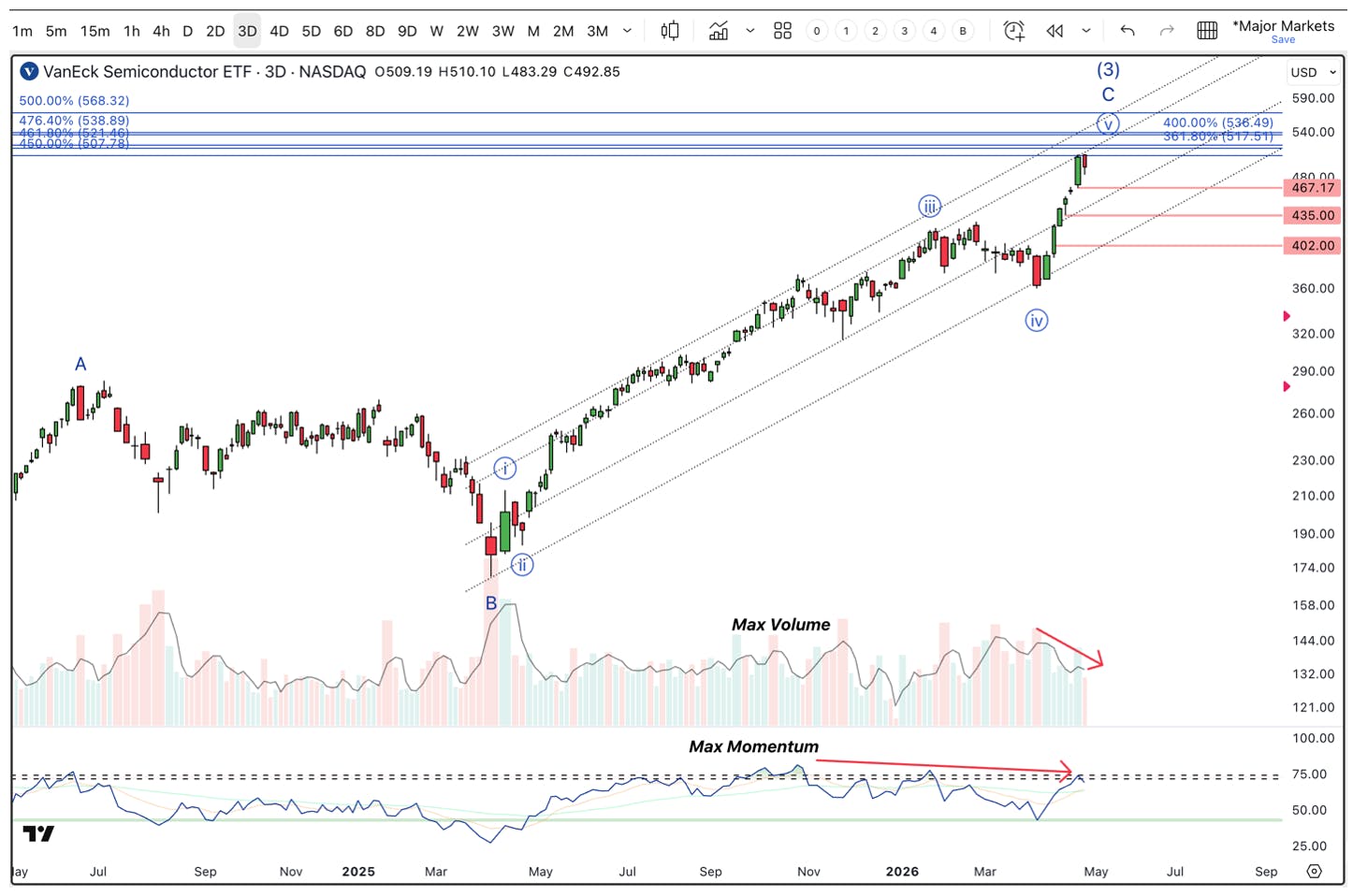Switch to the 2W timeframe
Viewport: 1353px width, 896px height.
tap(468, 31)
